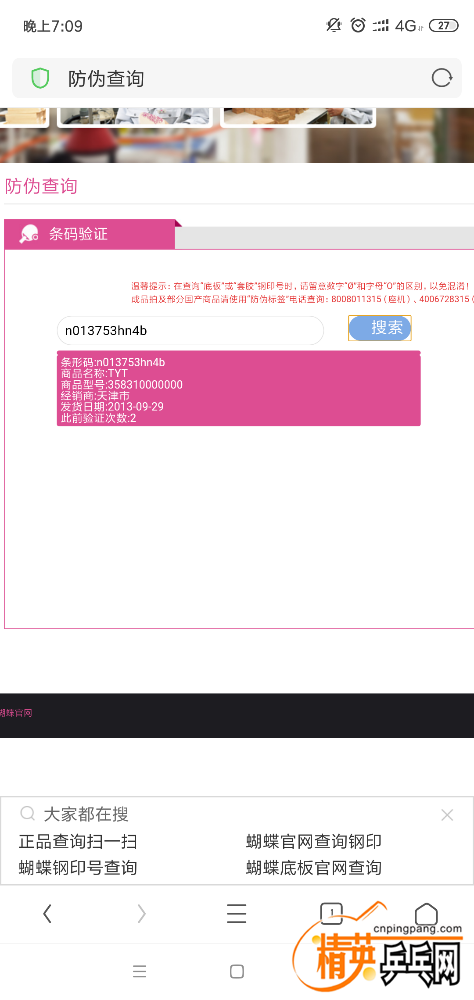Open the 条码验证 tab

(x=89, y=234)
